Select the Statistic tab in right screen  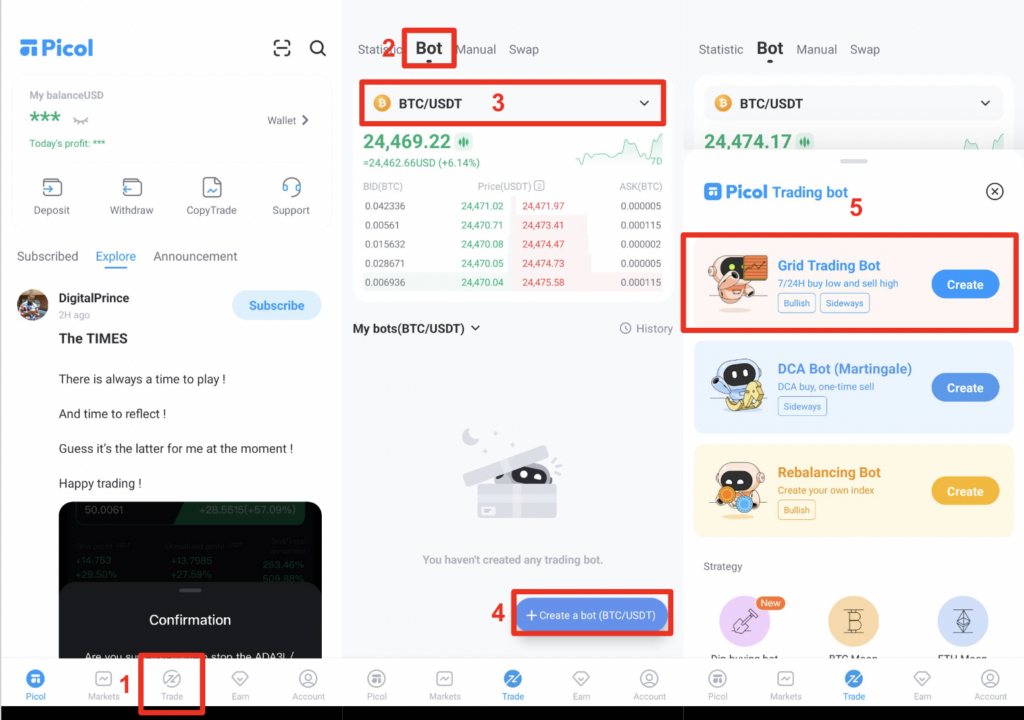pyautogui.click(x=721, y=50)
